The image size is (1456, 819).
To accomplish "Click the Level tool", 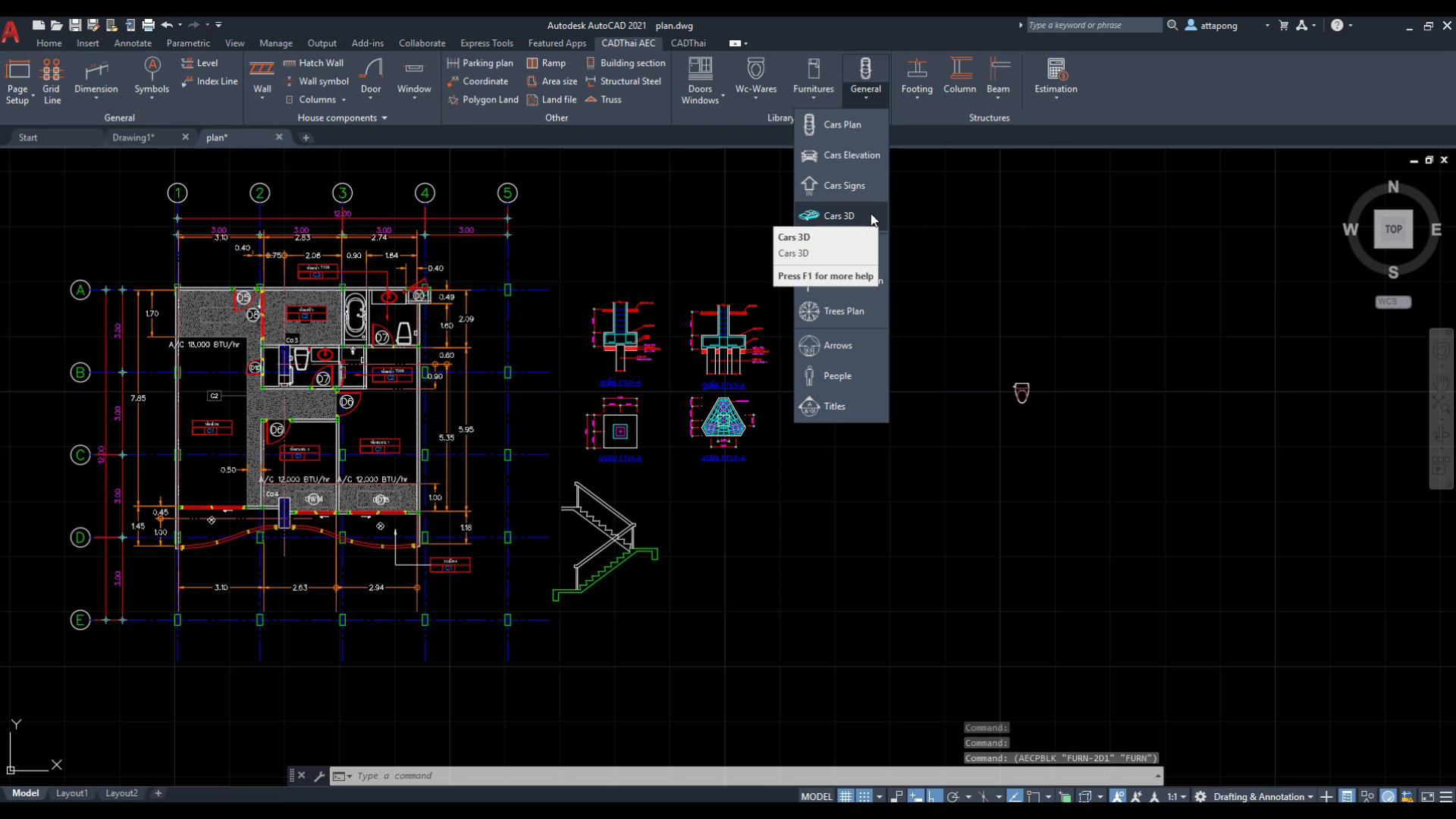I will [199, 63].
